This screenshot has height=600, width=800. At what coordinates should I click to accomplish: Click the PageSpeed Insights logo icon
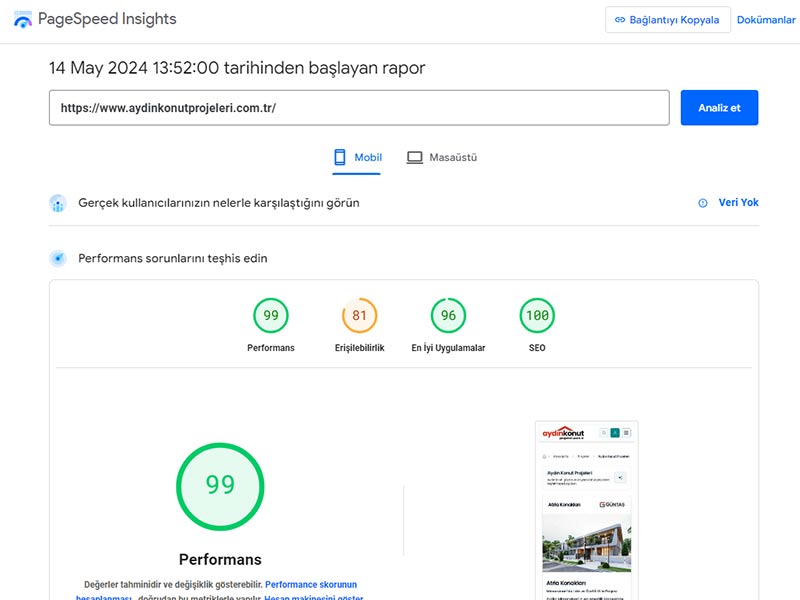pyautogui.click(x=22, y=19)
